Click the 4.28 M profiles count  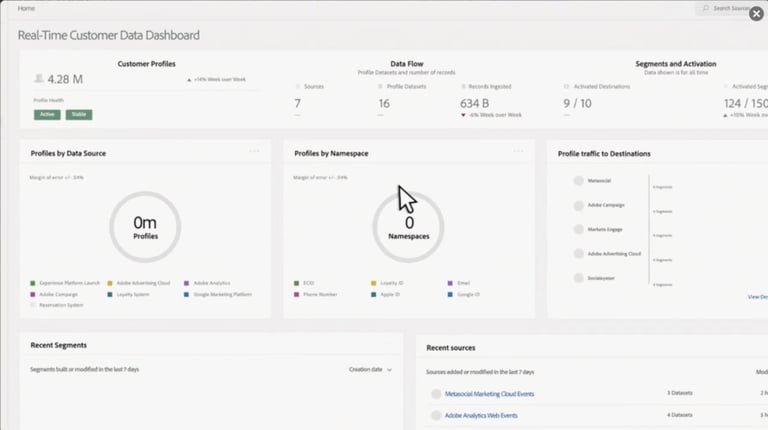click(x=65, y=79)
